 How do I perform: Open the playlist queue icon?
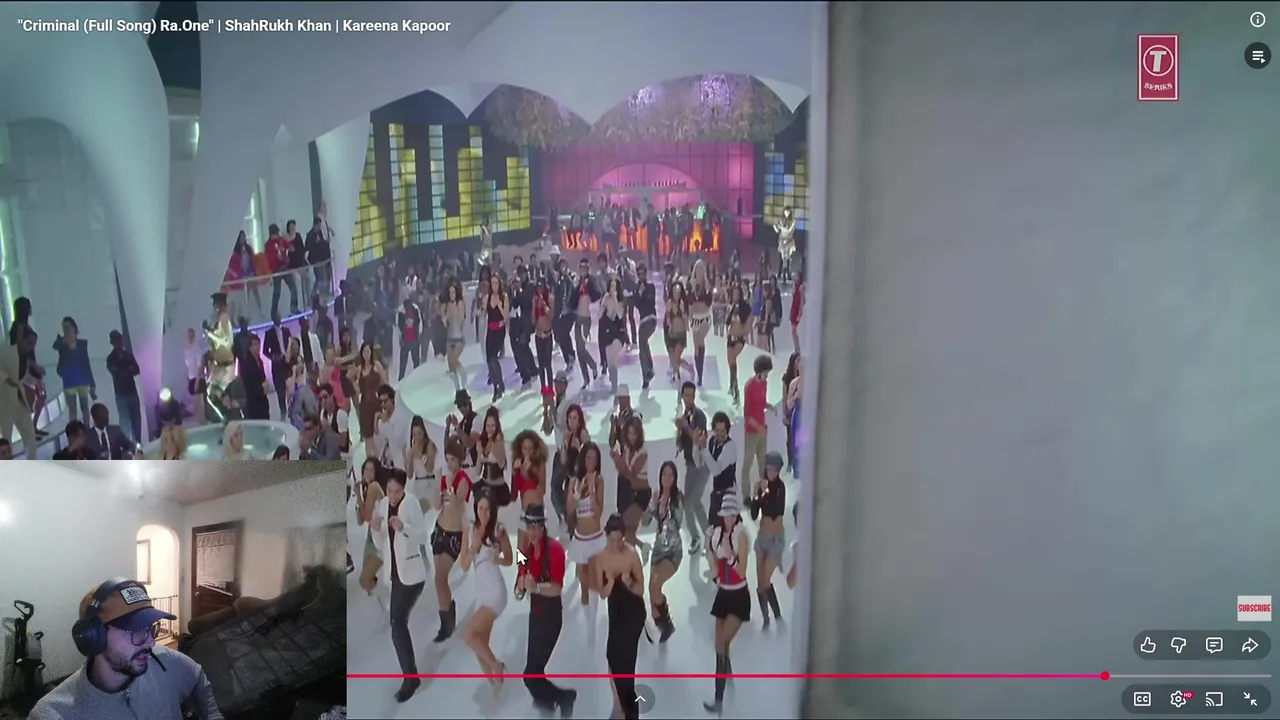[1258, 56]
